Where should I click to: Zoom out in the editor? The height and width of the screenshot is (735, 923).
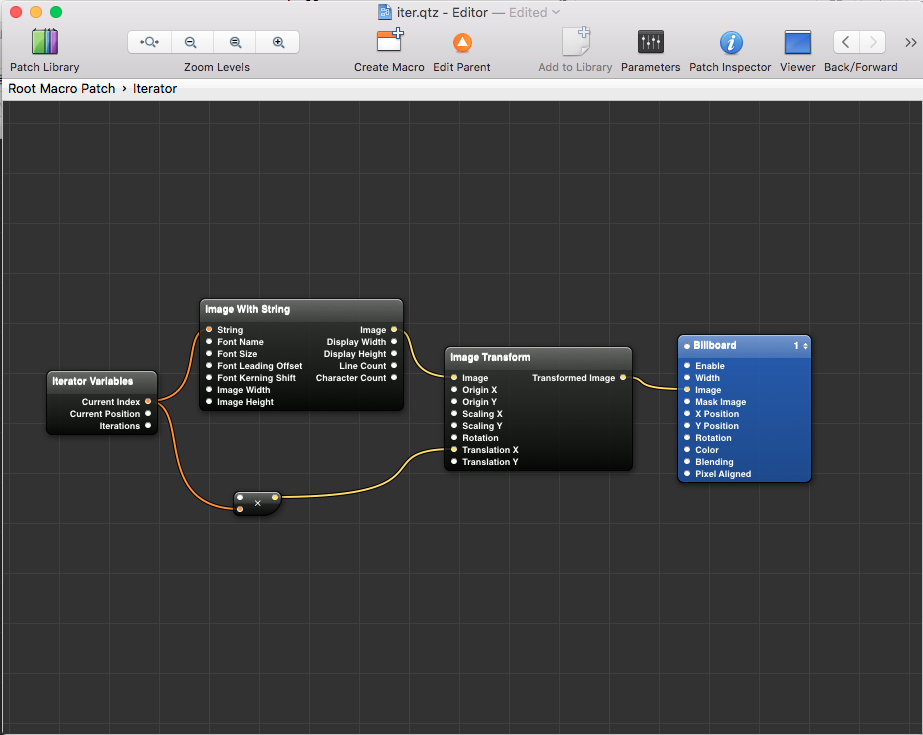(191, 42)
